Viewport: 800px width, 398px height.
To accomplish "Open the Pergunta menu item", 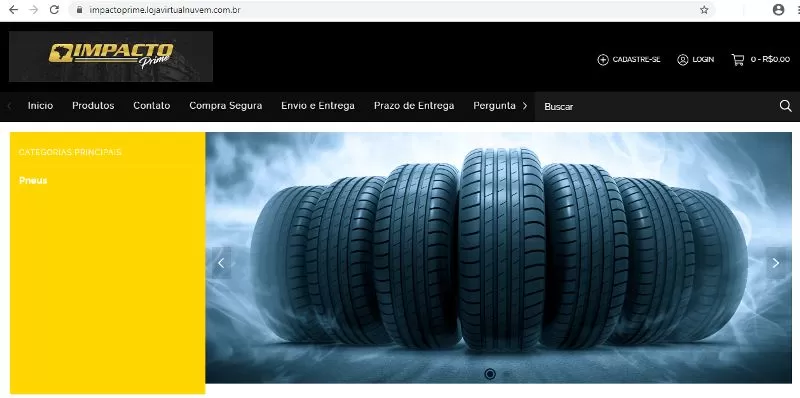I will [x=494, y=106].
